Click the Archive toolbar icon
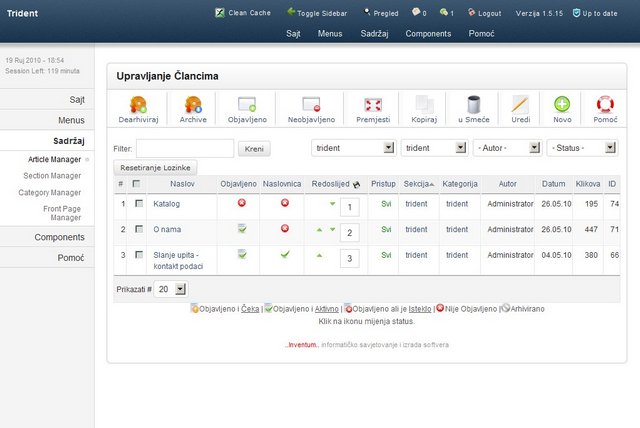This screenshot has height=428, width=640. point(193,104)
